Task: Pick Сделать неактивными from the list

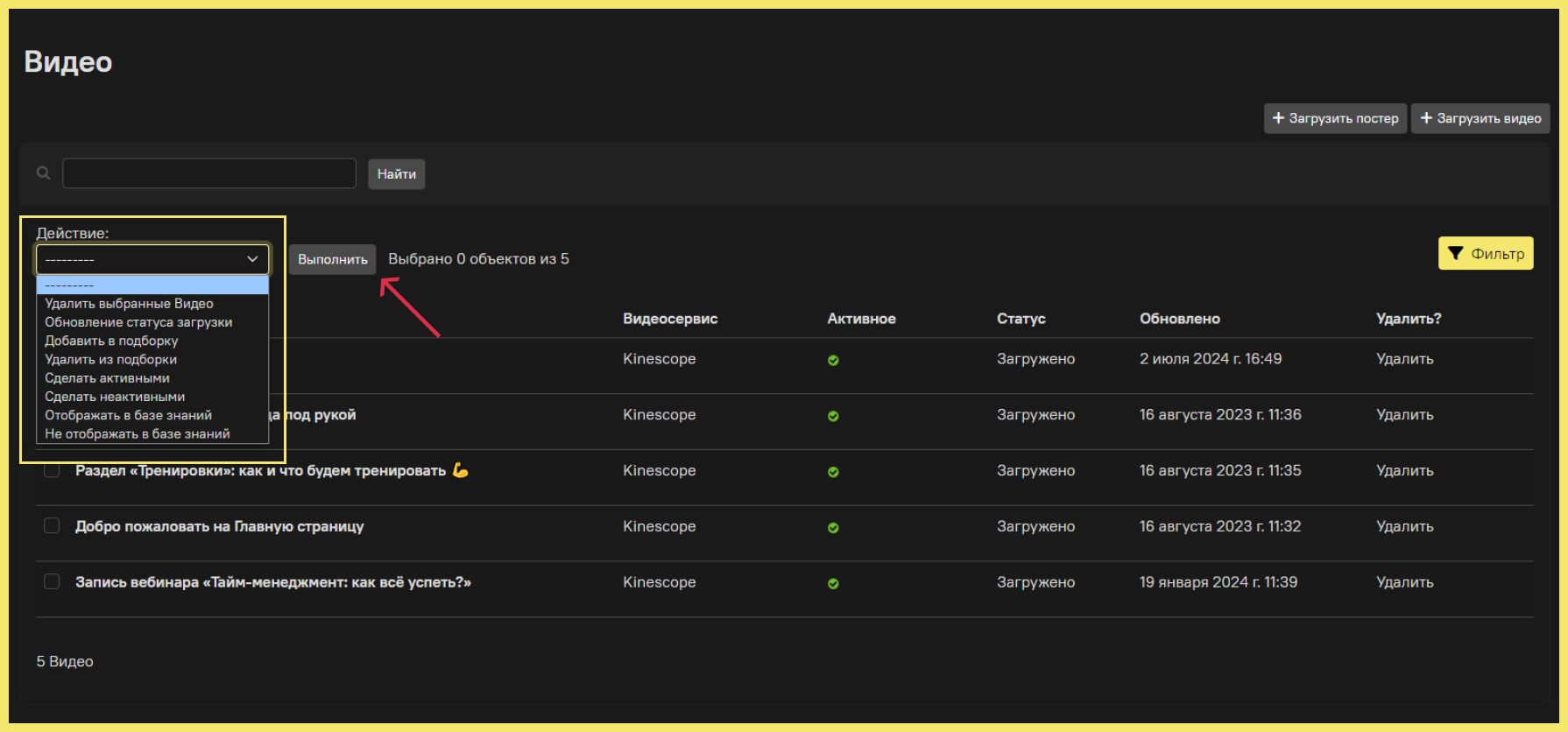Action: 152,397
